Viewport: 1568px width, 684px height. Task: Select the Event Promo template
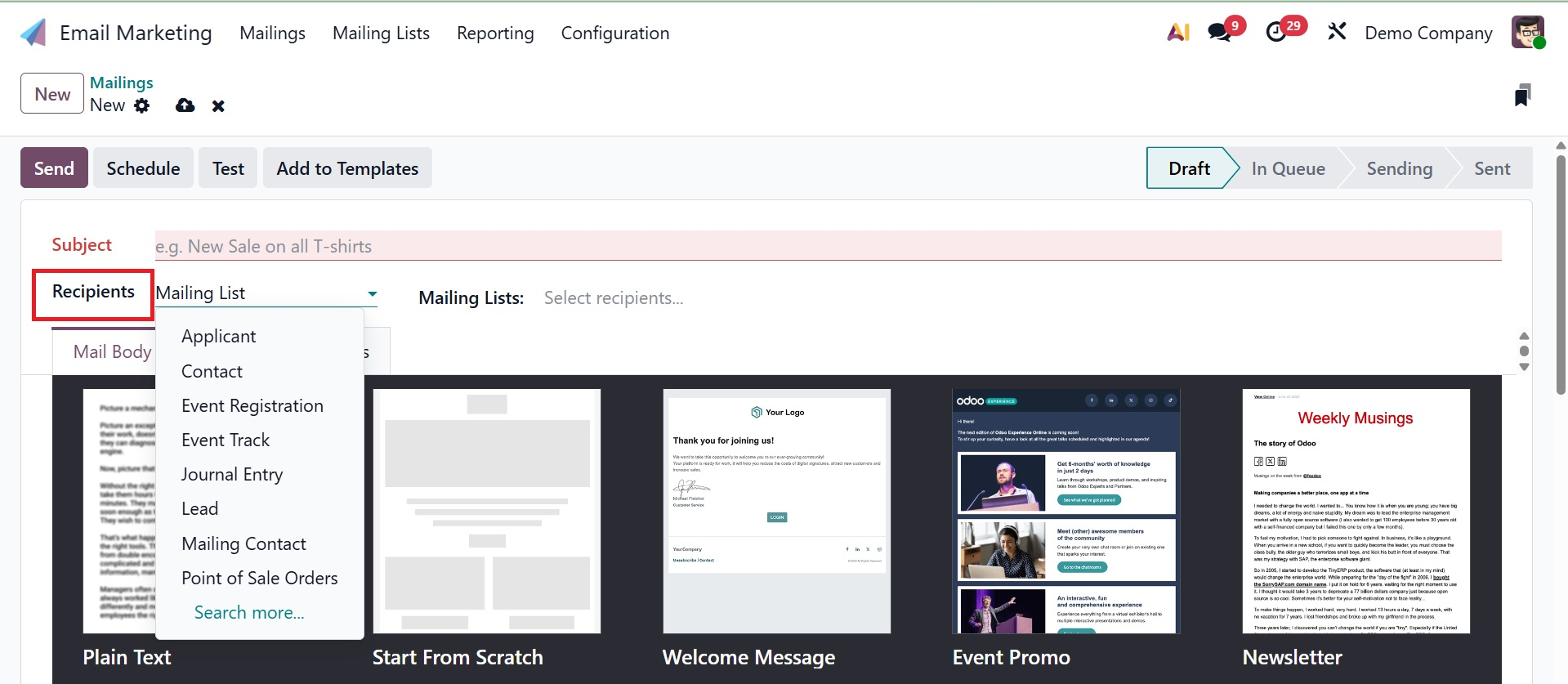point(1067,512)
